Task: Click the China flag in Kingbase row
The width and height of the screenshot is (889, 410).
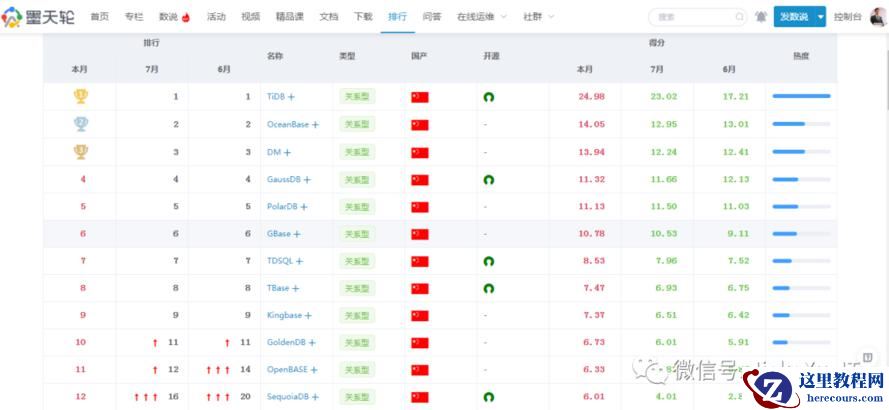Action: coord(420,316)
